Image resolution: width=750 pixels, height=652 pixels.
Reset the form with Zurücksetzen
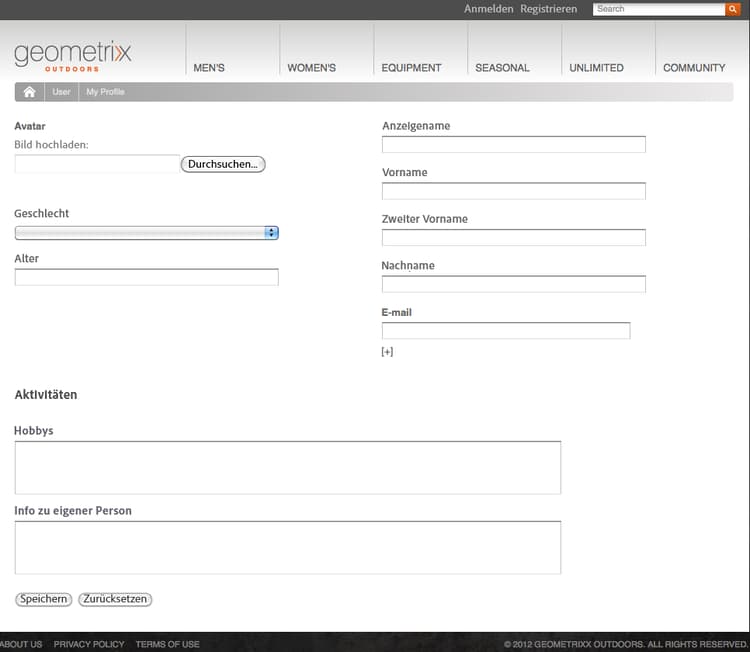coord(115,599)
